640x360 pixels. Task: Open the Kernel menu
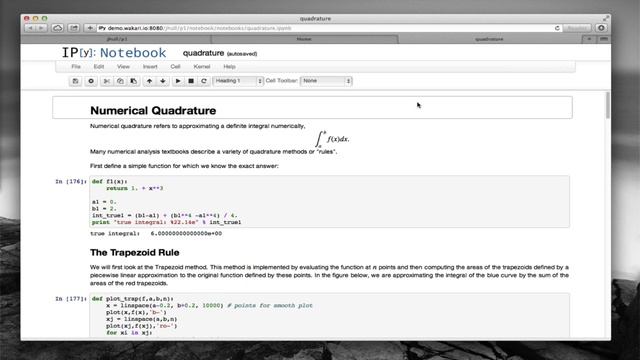pos(202,67)
